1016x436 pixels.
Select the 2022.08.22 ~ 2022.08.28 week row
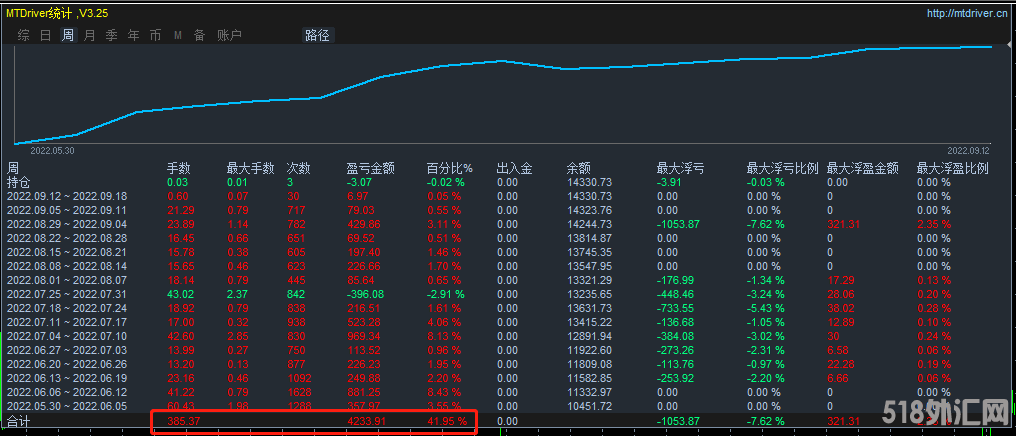tap(505, 238)
